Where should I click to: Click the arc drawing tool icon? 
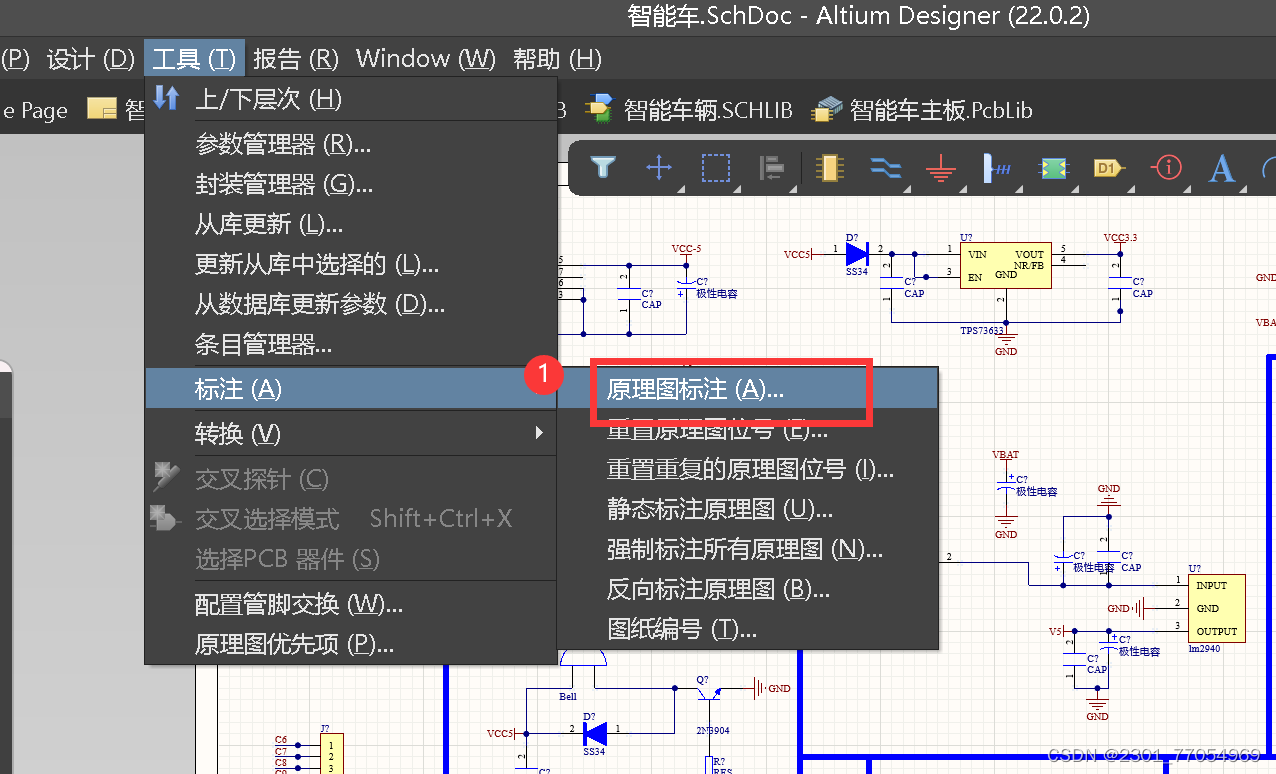(1268, 168)
